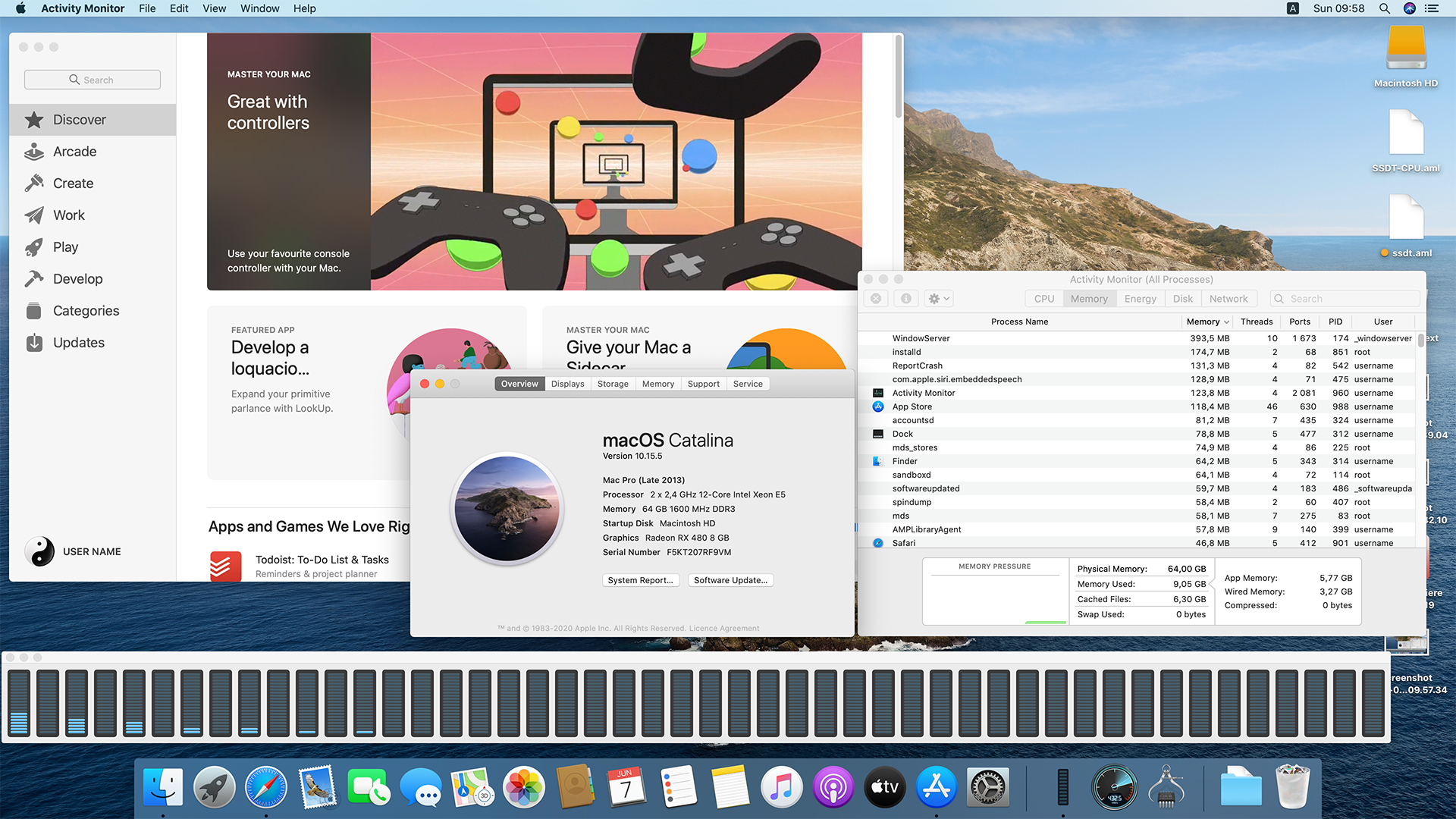Click the USER NAME account avatar

tap(39, 551)
